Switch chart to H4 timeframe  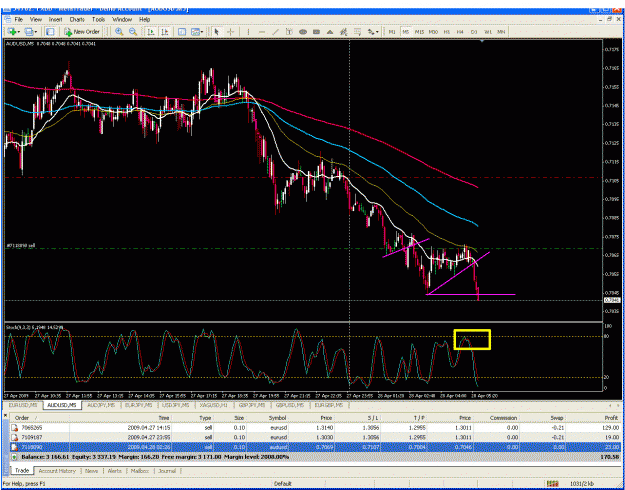[460, 31]
